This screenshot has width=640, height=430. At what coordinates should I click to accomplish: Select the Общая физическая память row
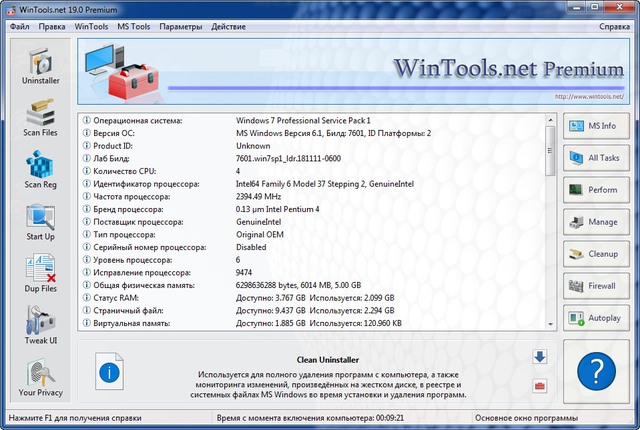pyautogui.click(x=311, y=285)
